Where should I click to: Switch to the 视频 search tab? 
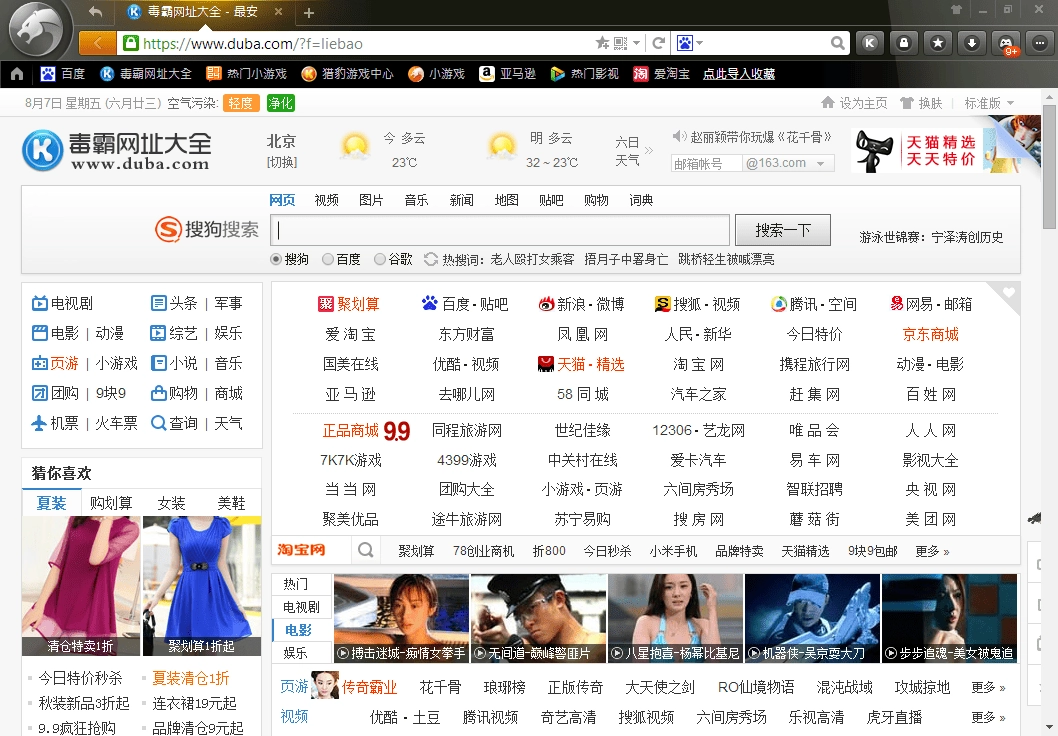tap(327, 200)
